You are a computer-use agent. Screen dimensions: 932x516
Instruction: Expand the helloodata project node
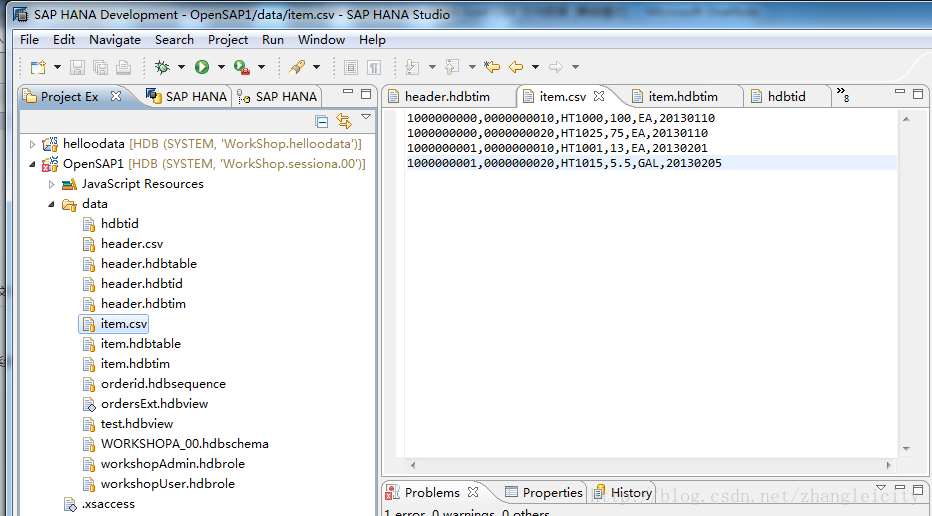pos(32,144)
